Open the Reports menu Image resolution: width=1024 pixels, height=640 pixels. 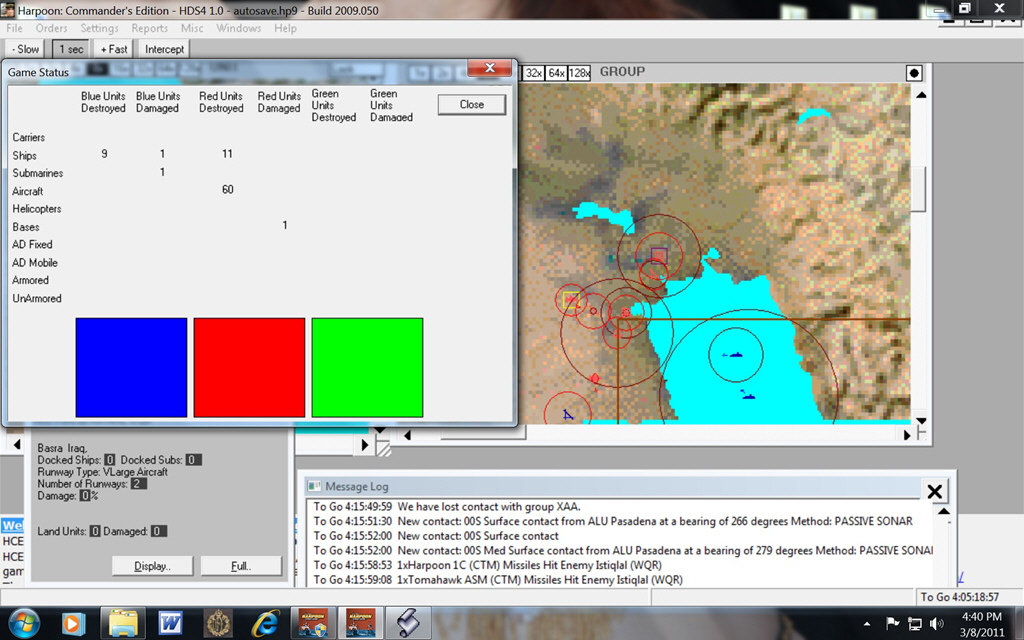150,28
